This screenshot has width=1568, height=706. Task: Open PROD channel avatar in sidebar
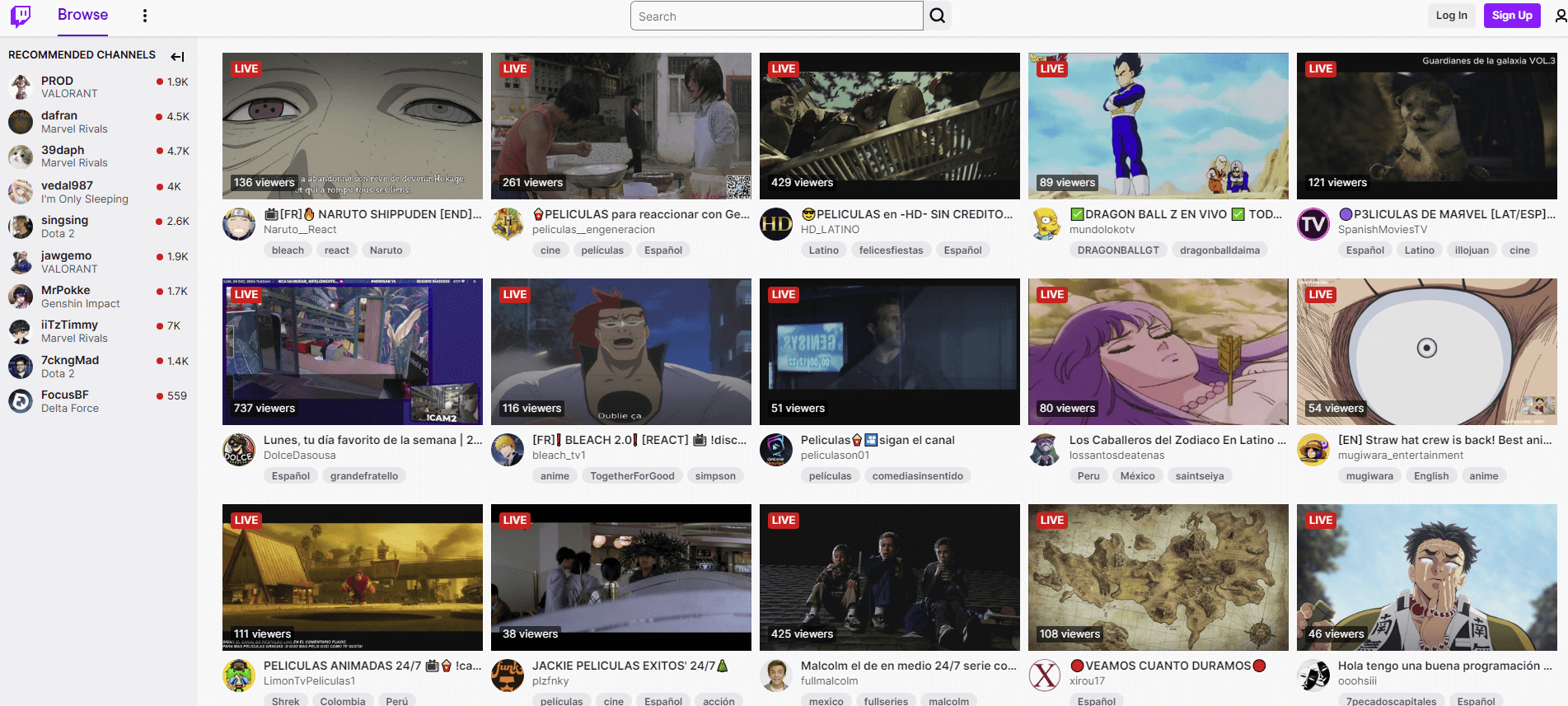click(x=21, y=86)
